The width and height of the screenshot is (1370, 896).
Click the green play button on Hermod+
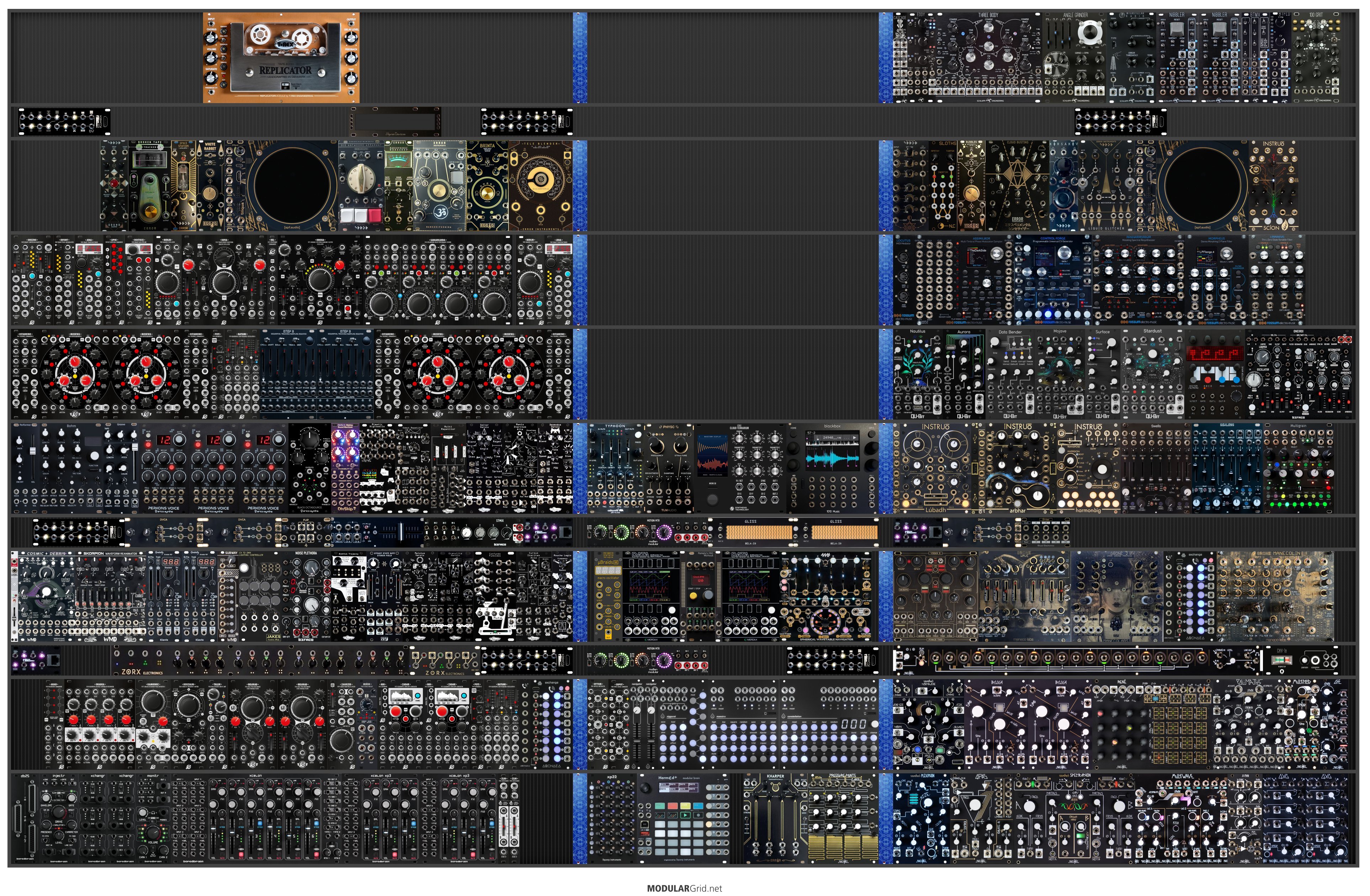685,815
